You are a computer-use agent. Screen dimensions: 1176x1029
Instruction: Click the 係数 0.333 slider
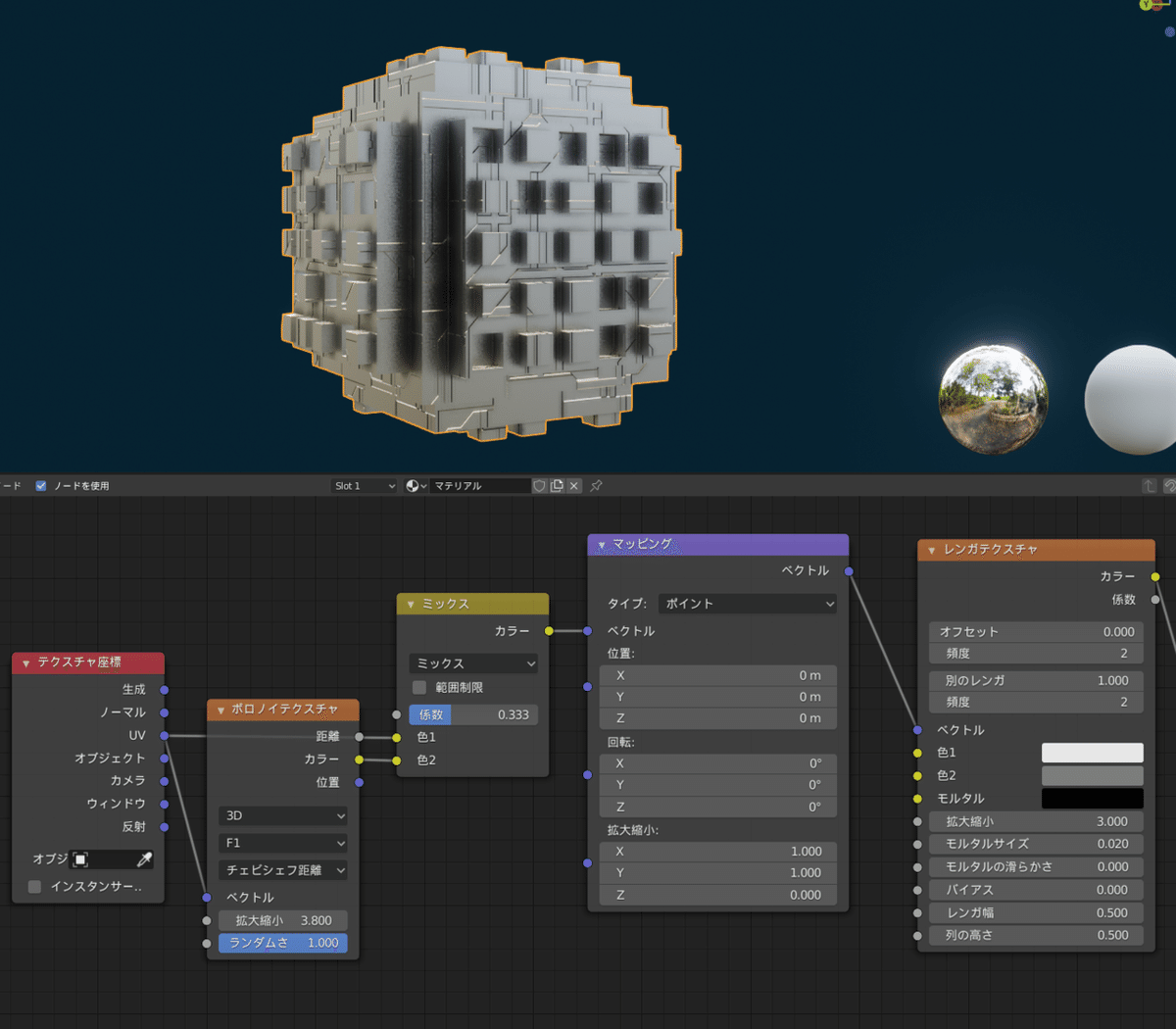pos(474,715)
